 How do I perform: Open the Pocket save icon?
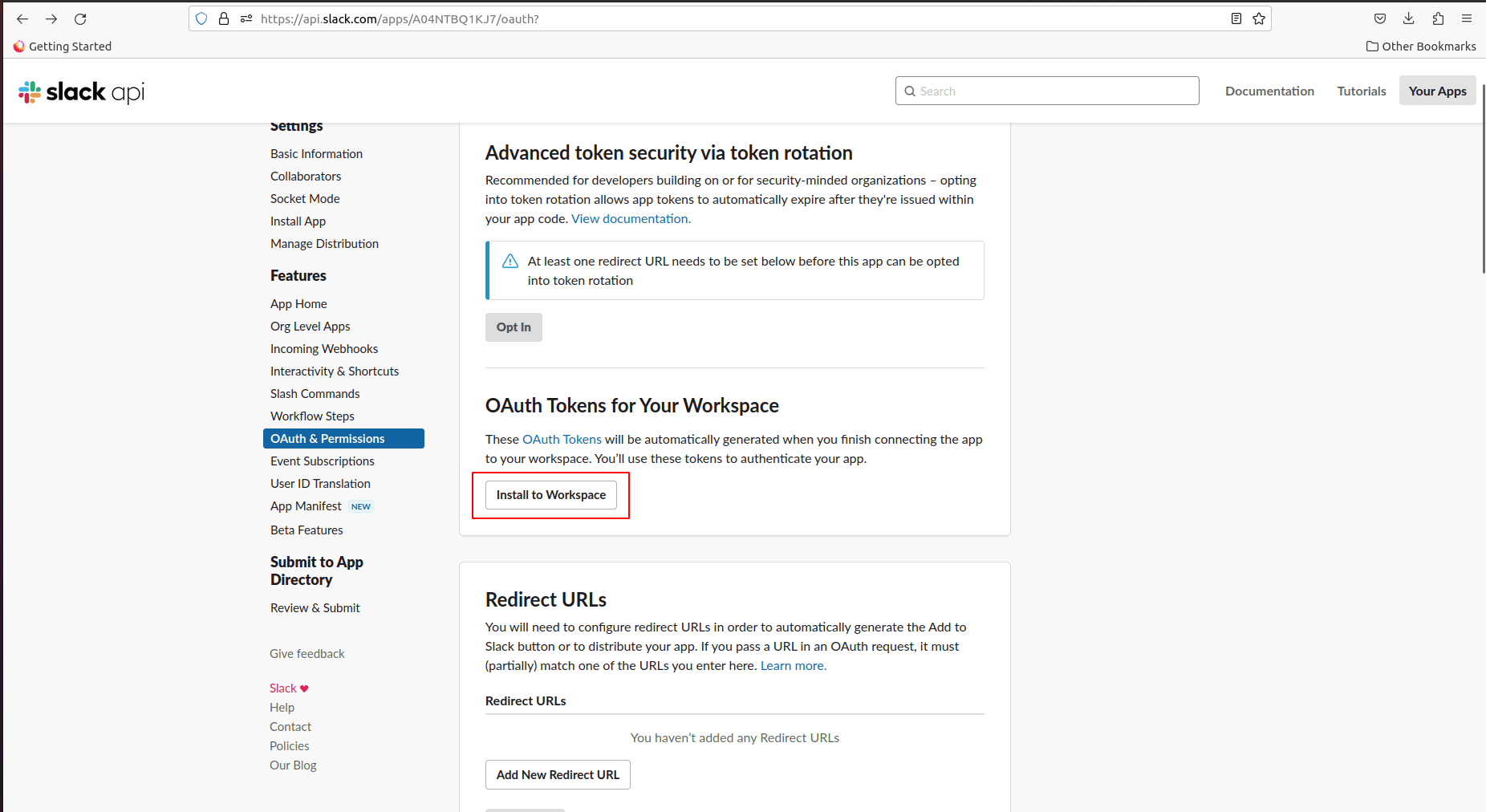1380,18
